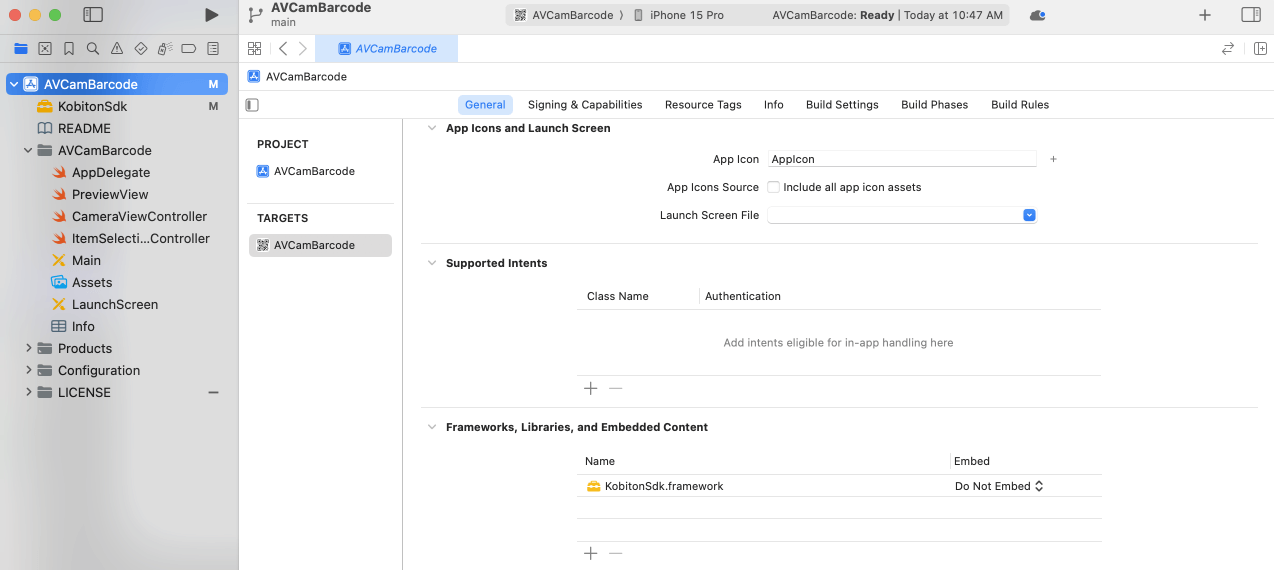1274x570 pixels.
Task: Hide the navigator sidebar toggle icon
Action: [93, 15]
